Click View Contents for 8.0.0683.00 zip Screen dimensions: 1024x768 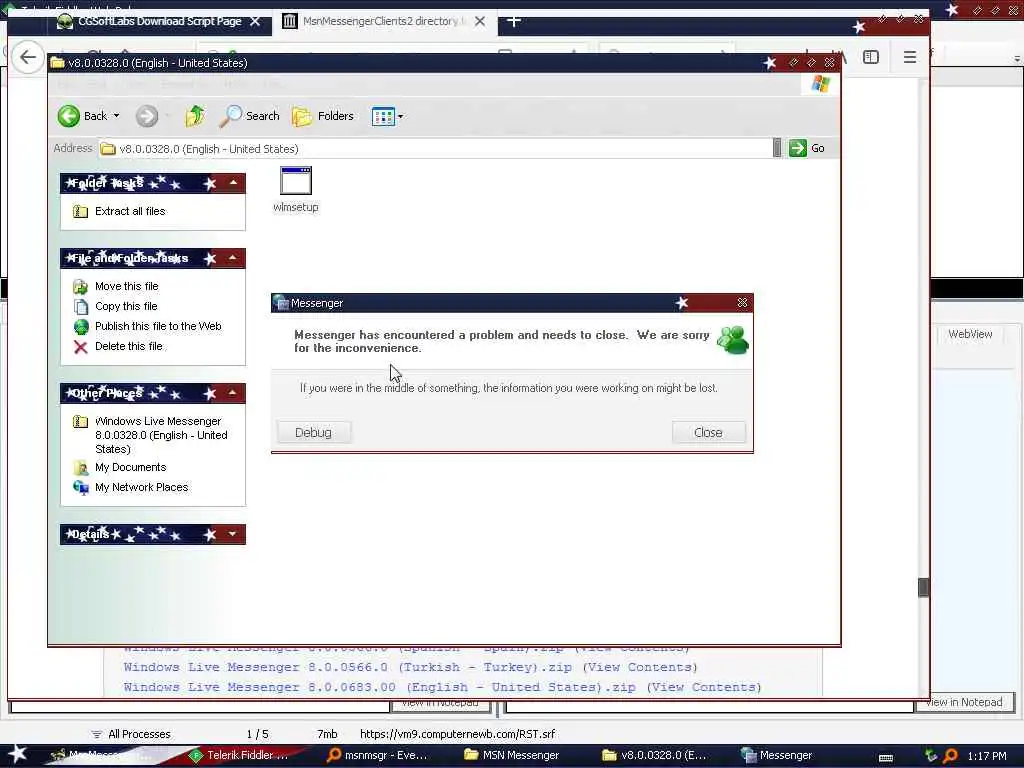(704, 687)
